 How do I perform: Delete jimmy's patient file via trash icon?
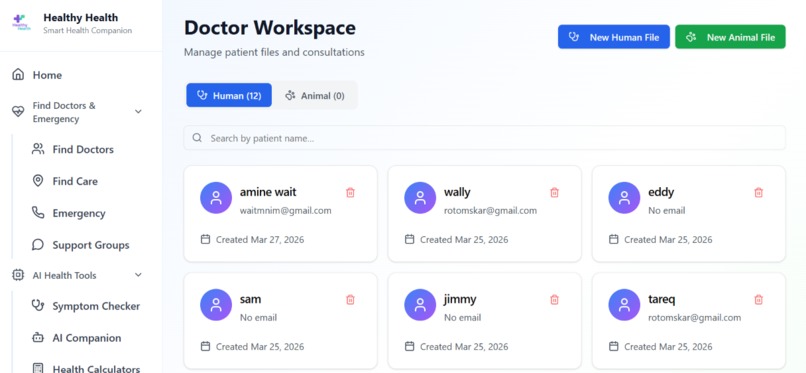point(554,300)
